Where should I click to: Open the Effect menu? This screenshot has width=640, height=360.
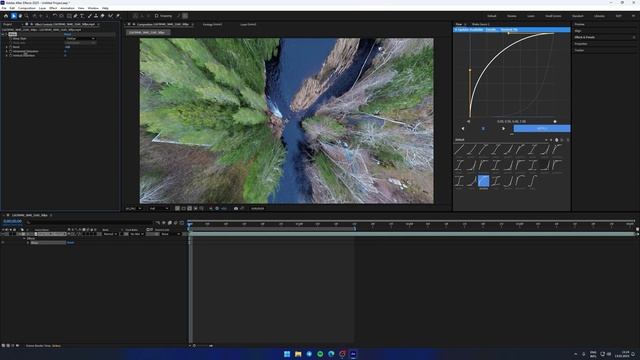tap(53, 8)
